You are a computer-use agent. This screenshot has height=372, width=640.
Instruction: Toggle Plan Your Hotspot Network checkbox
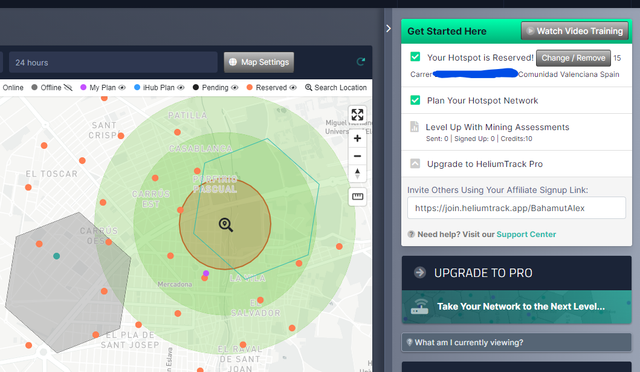415,100
